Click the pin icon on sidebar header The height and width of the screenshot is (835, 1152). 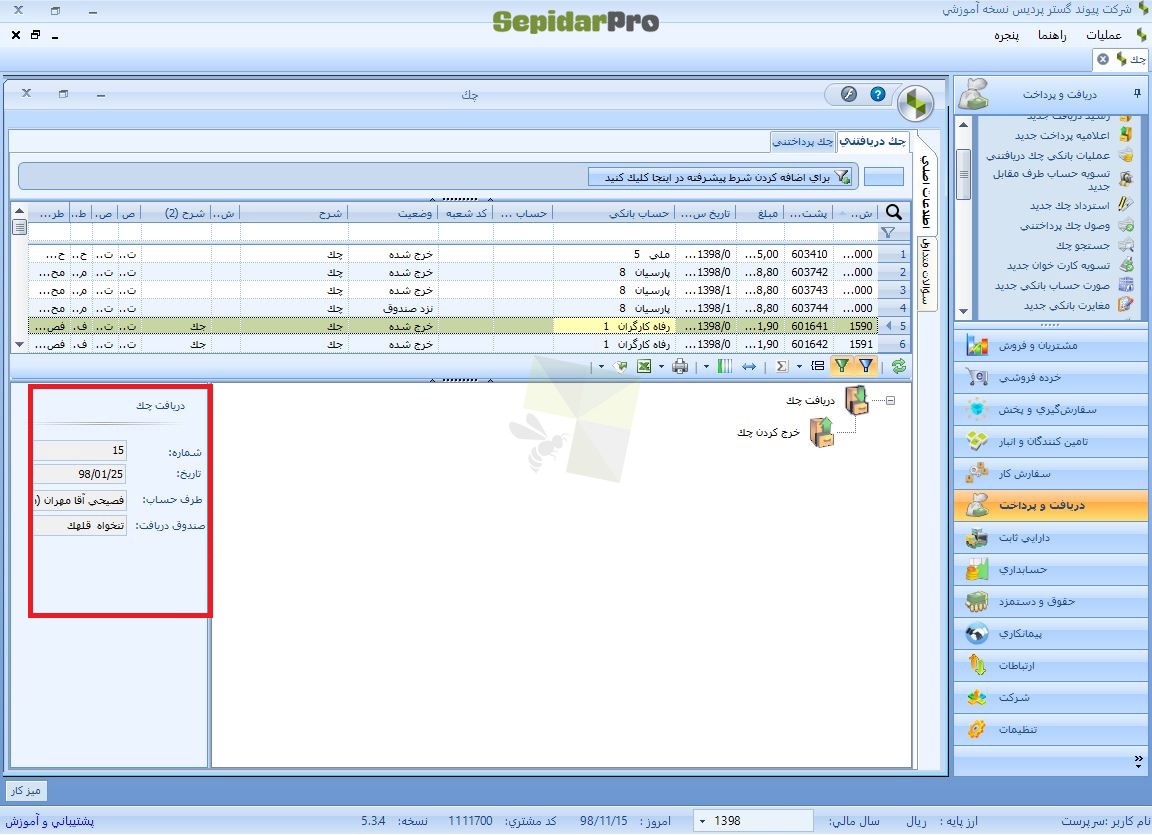[x=1137, y=93]
